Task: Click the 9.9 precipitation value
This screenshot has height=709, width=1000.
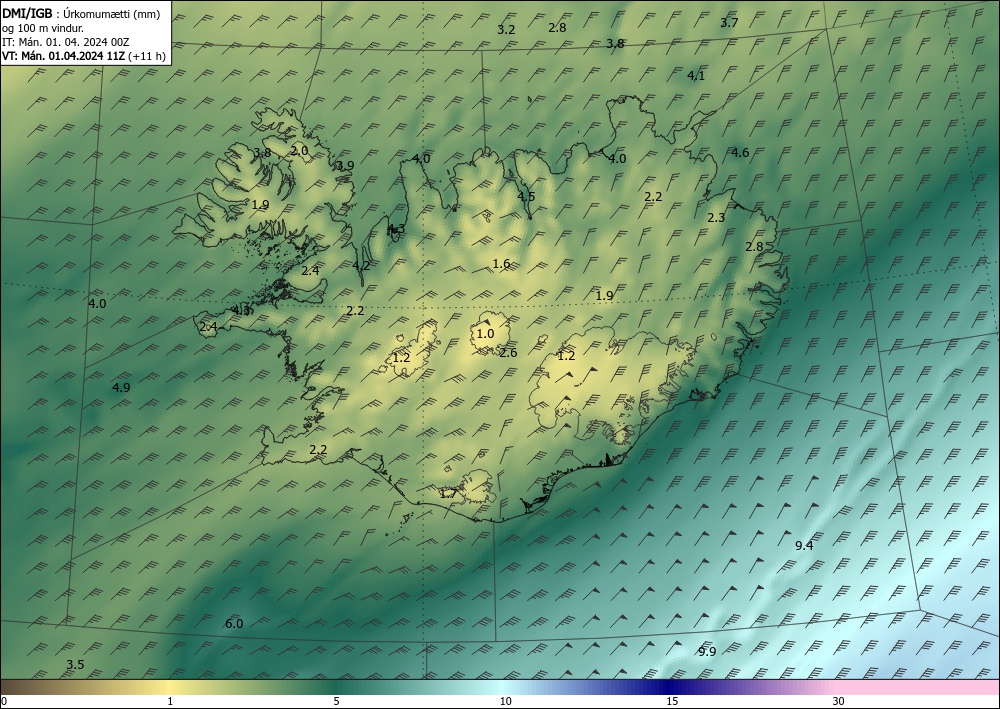Action: click(707, 651)
